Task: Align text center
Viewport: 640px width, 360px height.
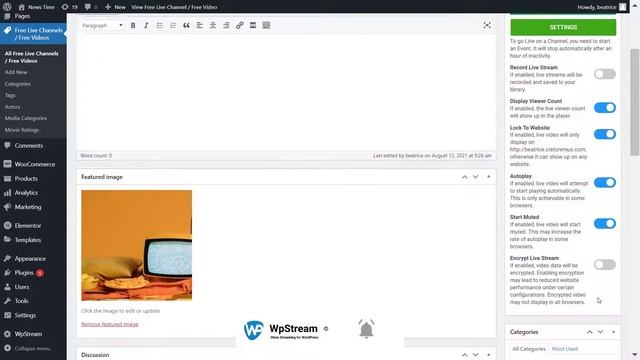Action: [x=213, y=25]
